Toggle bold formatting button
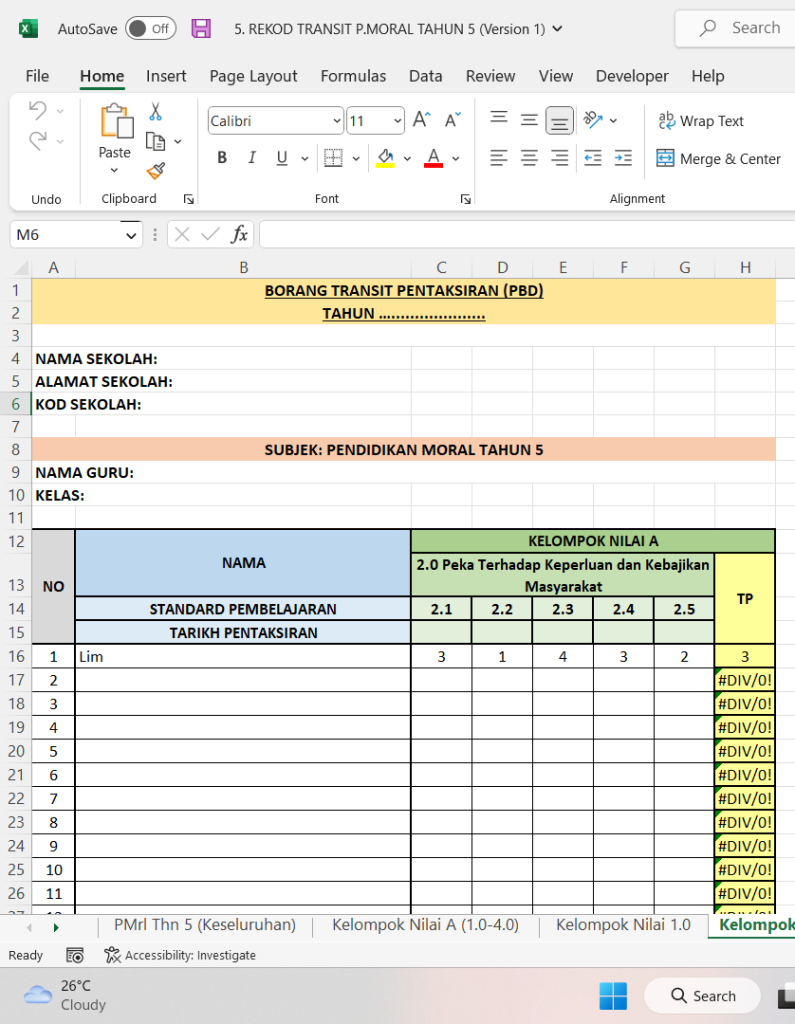 click(x=222, y=158)
